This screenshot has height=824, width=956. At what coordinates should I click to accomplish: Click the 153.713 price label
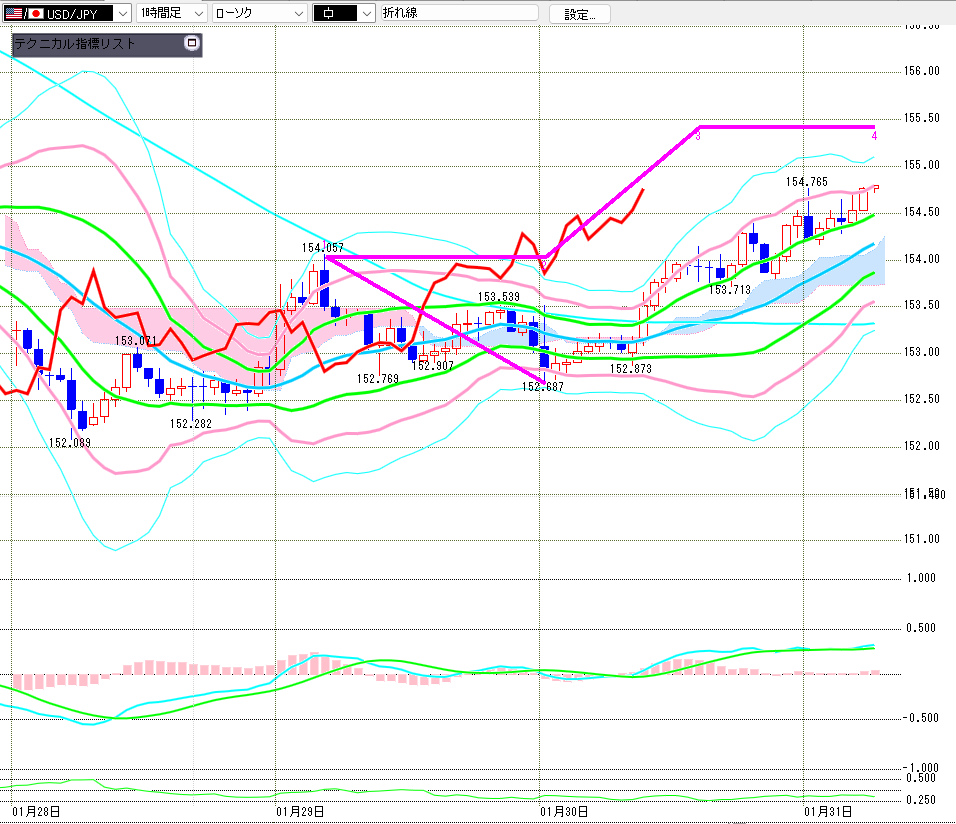[x=729, y=289]
